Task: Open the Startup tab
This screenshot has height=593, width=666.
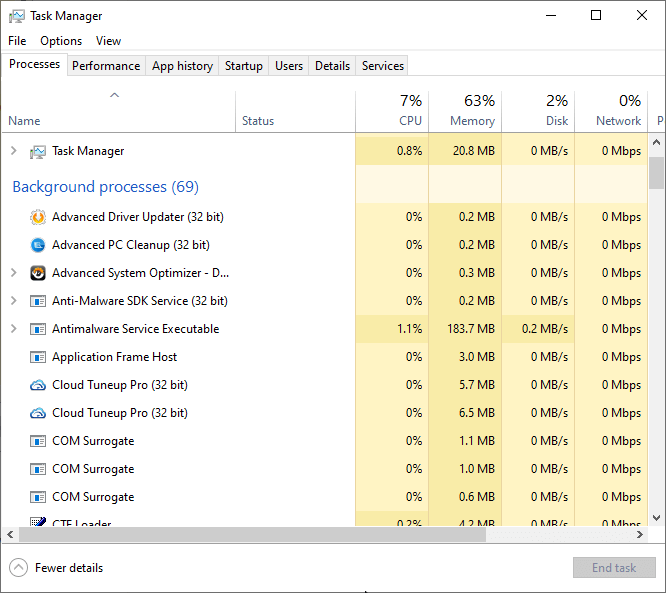Action: point(243,66)
